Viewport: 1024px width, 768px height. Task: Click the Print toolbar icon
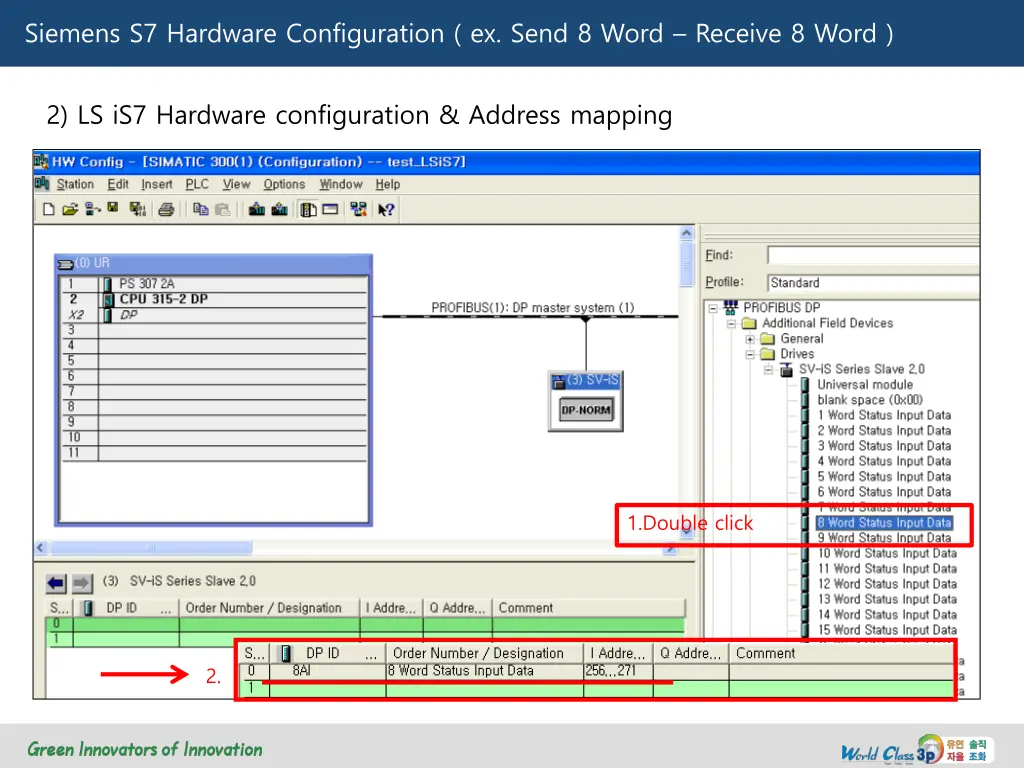167,210
